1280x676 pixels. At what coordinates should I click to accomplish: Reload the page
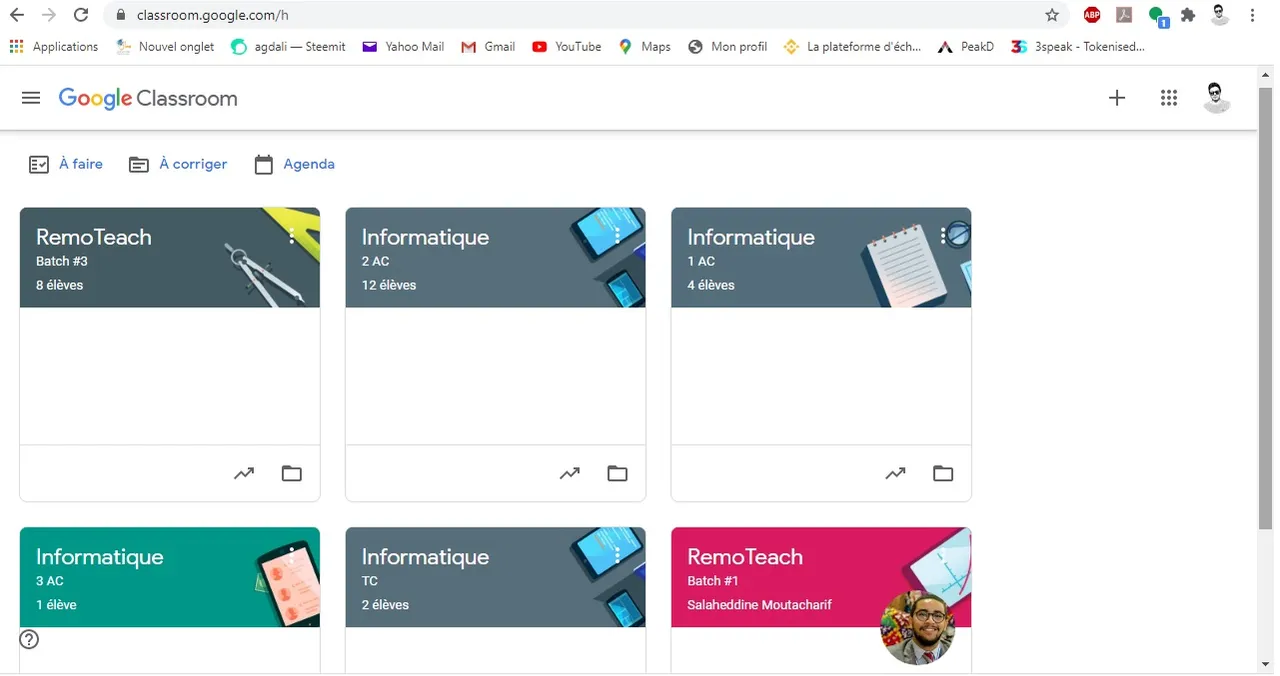[81, 15]
